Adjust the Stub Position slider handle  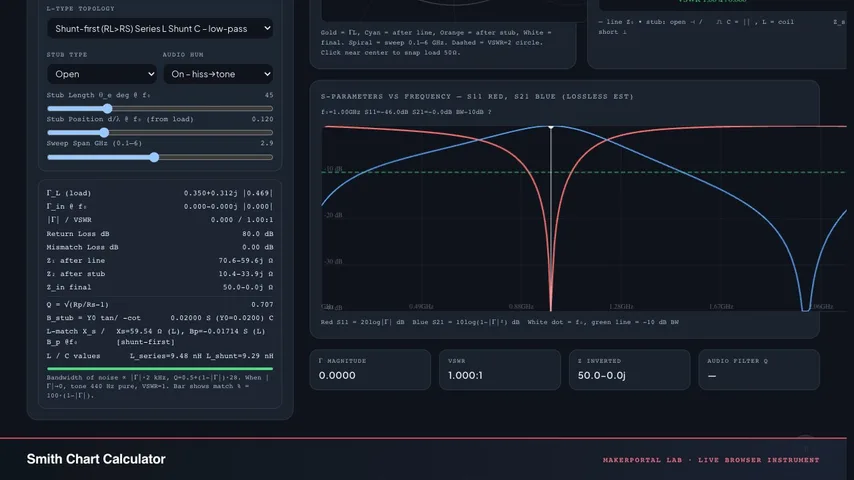click(104, 132)
